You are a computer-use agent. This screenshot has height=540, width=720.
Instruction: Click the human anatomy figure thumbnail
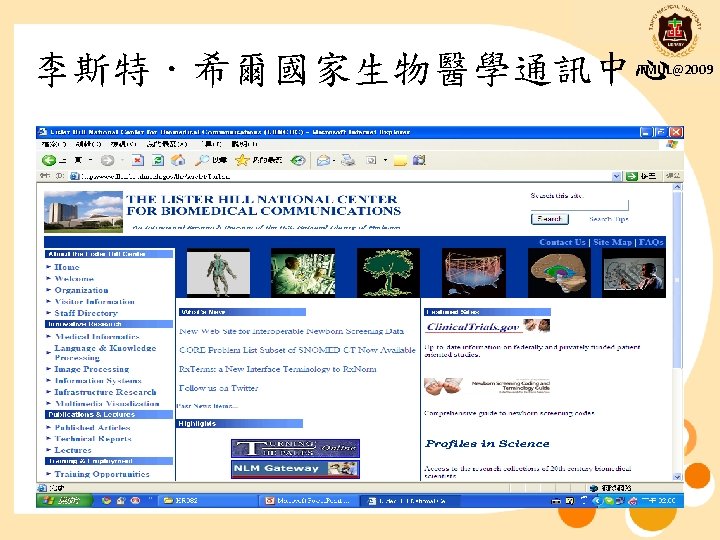(218, 273)
